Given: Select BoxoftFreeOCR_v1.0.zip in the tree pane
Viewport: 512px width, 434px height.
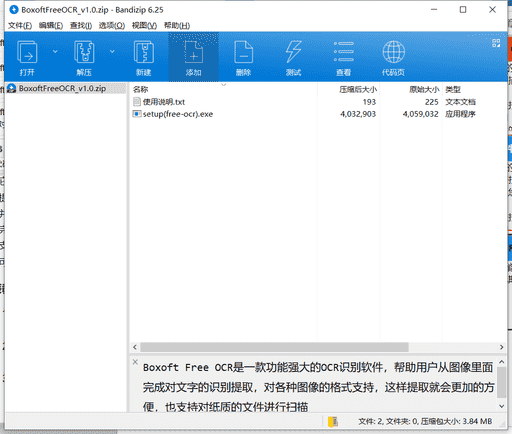Looking at the screenshot, I should click(62, 88).
